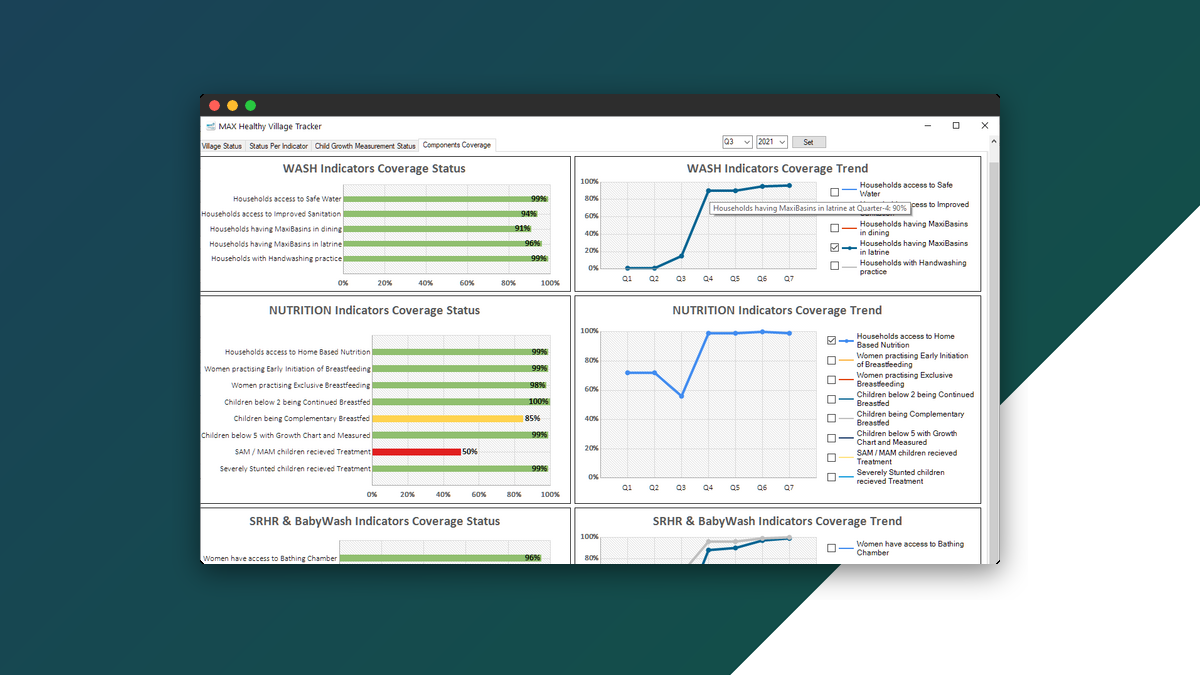Tick Women have access to Bathing Chamber
The width and height of the screenshot is (1200, 675).
pyautogui.click(x=832, y=548)
